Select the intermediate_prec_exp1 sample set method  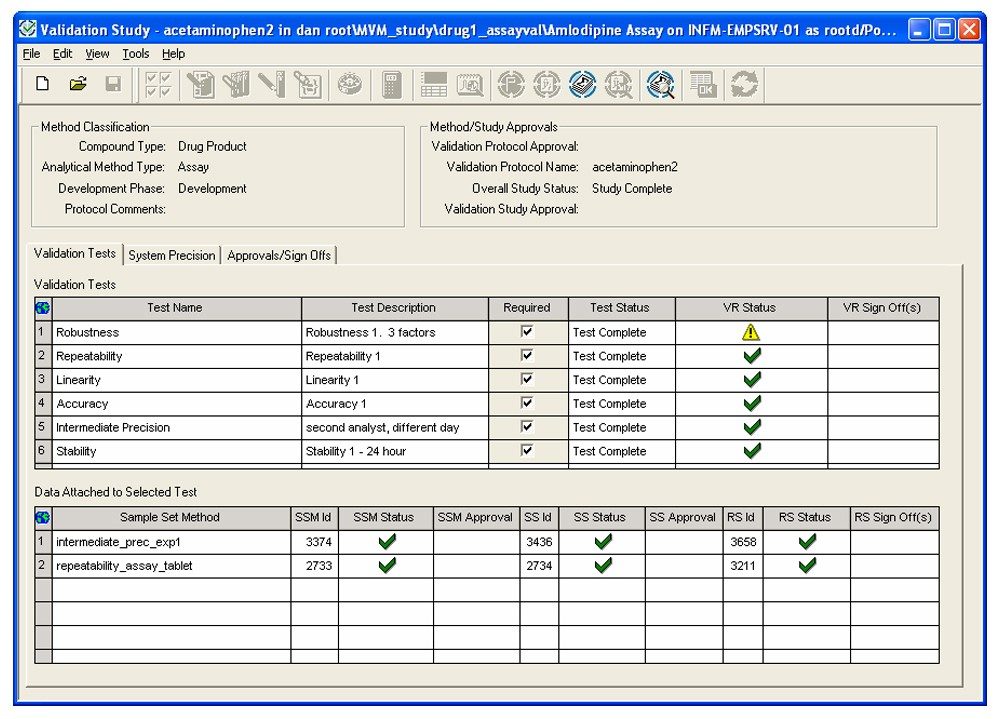pyautogui.click(x=171, y=542)
